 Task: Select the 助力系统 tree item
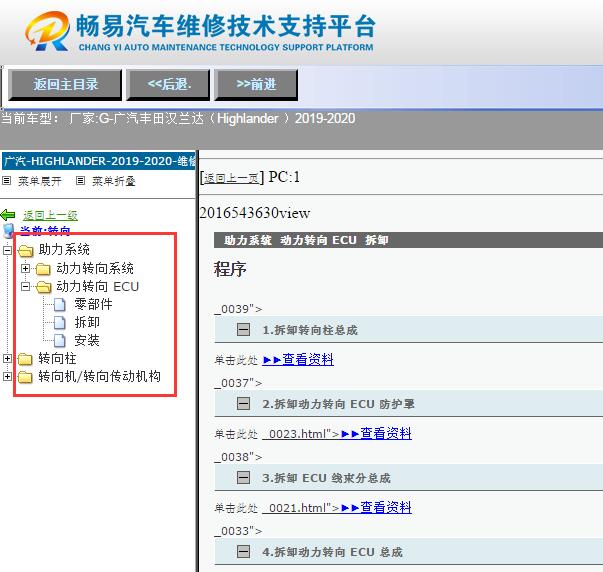(64, 250)
